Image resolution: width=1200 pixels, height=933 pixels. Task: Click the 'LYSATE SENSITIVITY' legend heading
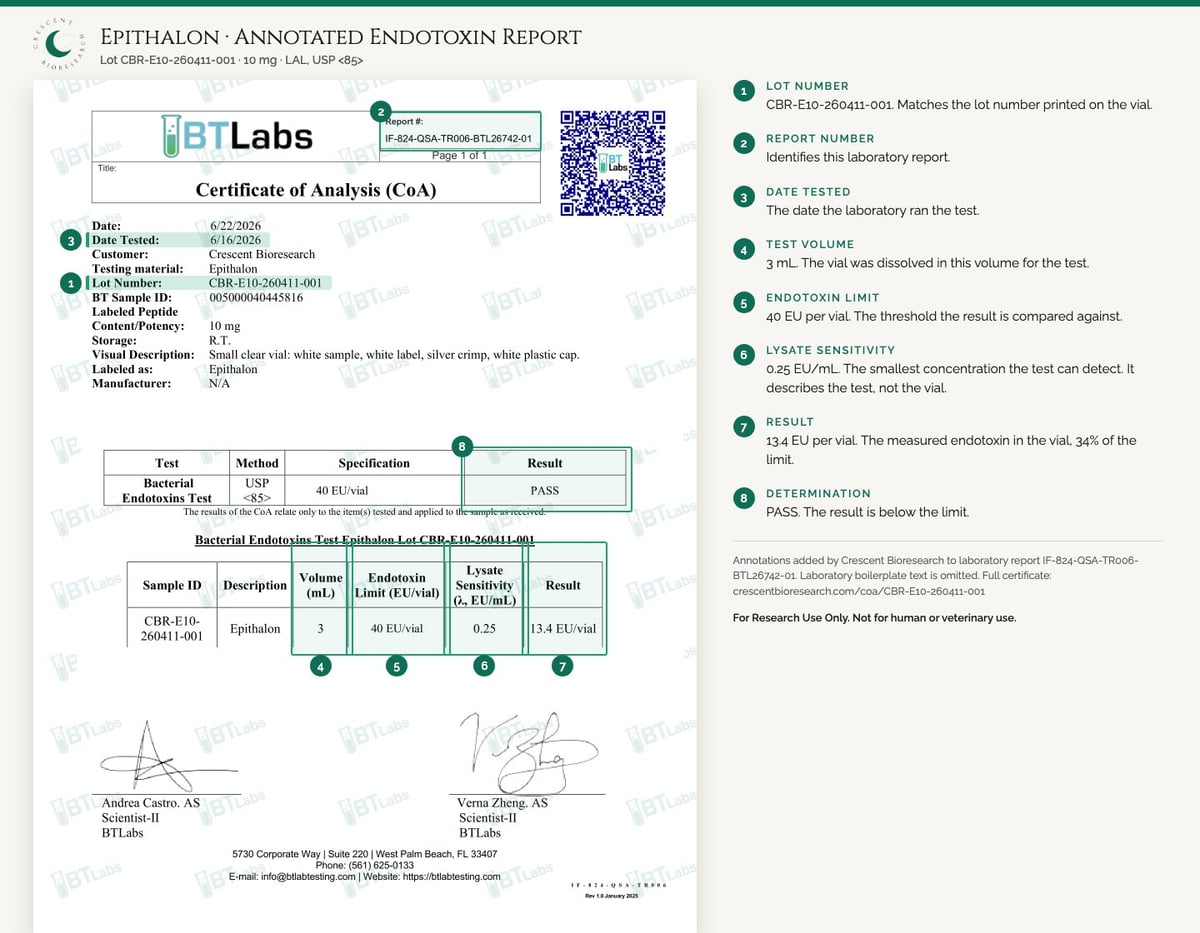click(830, 350)
